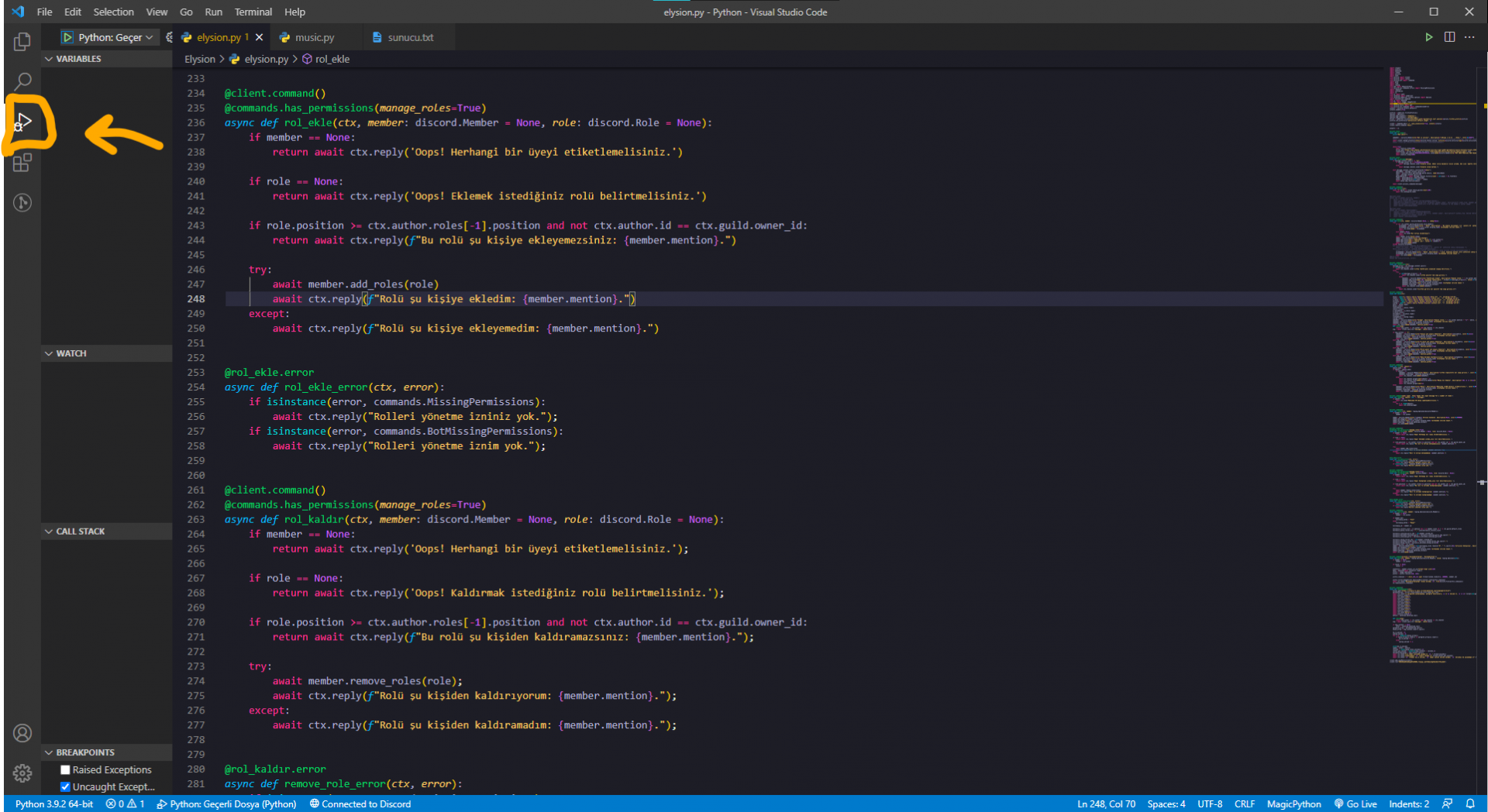Open the Explorer view in activity bar
The height and width of the screenshot is (812, 1488).
click(x=22, y=41)
